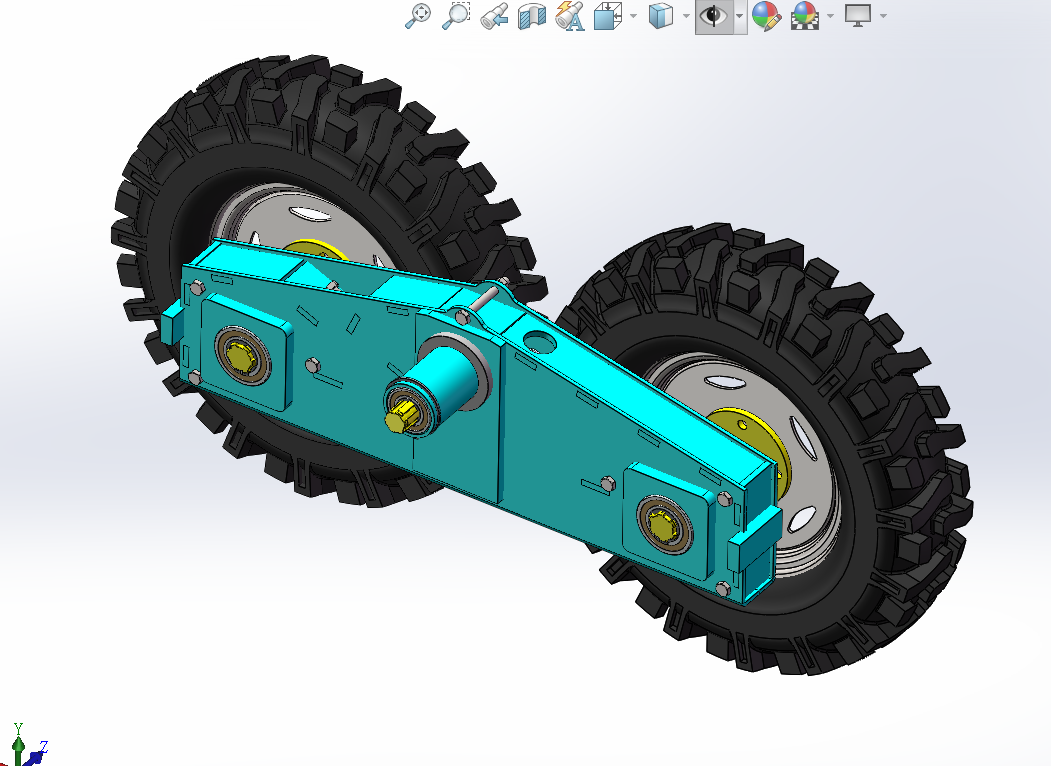Click the View Orientation cube icon
The width and height of the screenshot is (1051, 766).
point(607,16)
